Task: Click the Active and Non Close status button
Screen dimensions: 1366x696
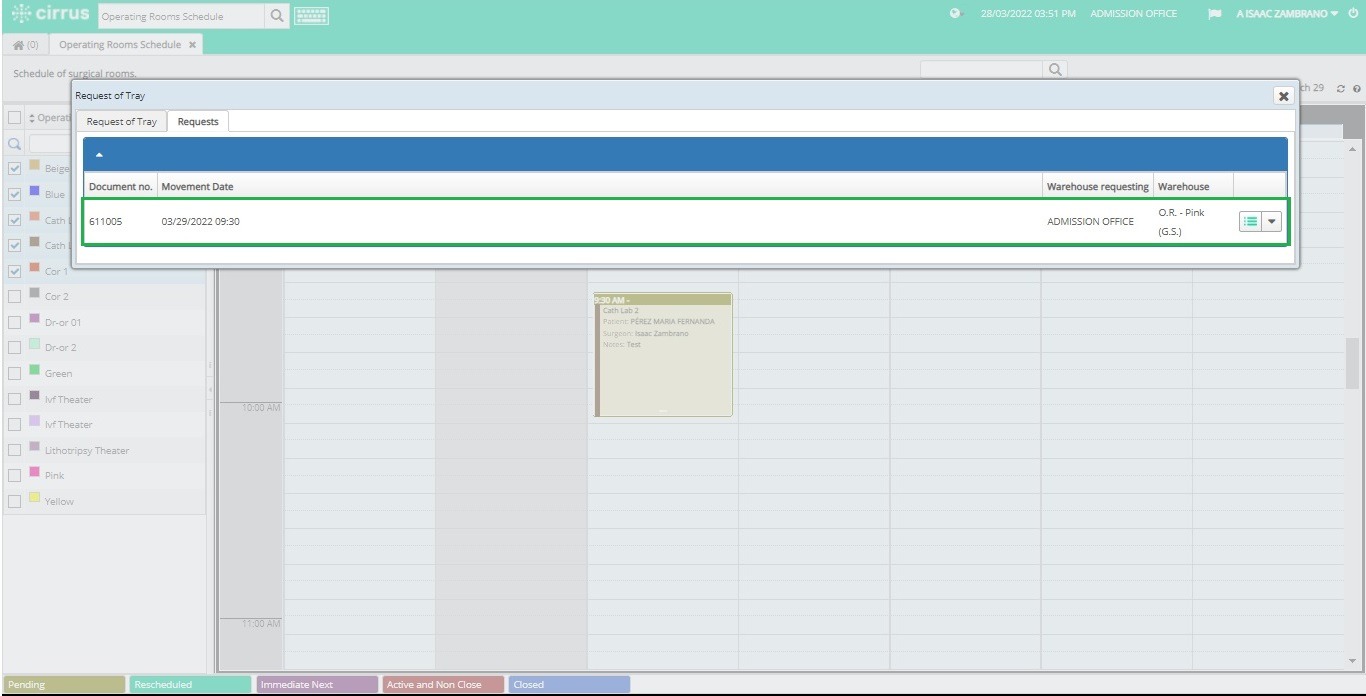Action: [x=443, y=685]
